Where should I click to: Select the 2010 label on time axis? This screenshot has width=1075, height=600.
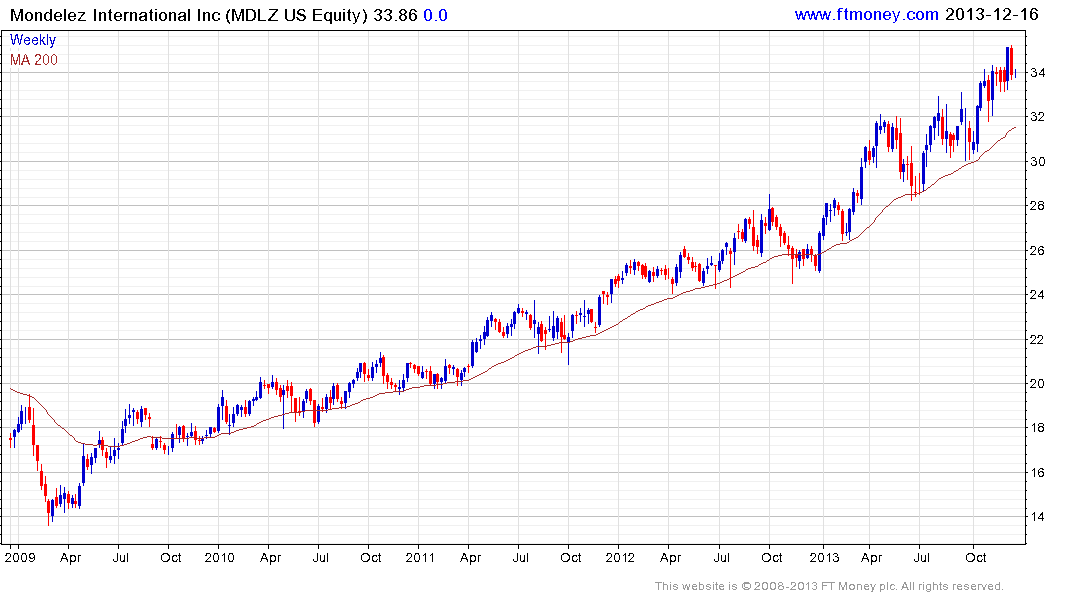pos(219,557)
